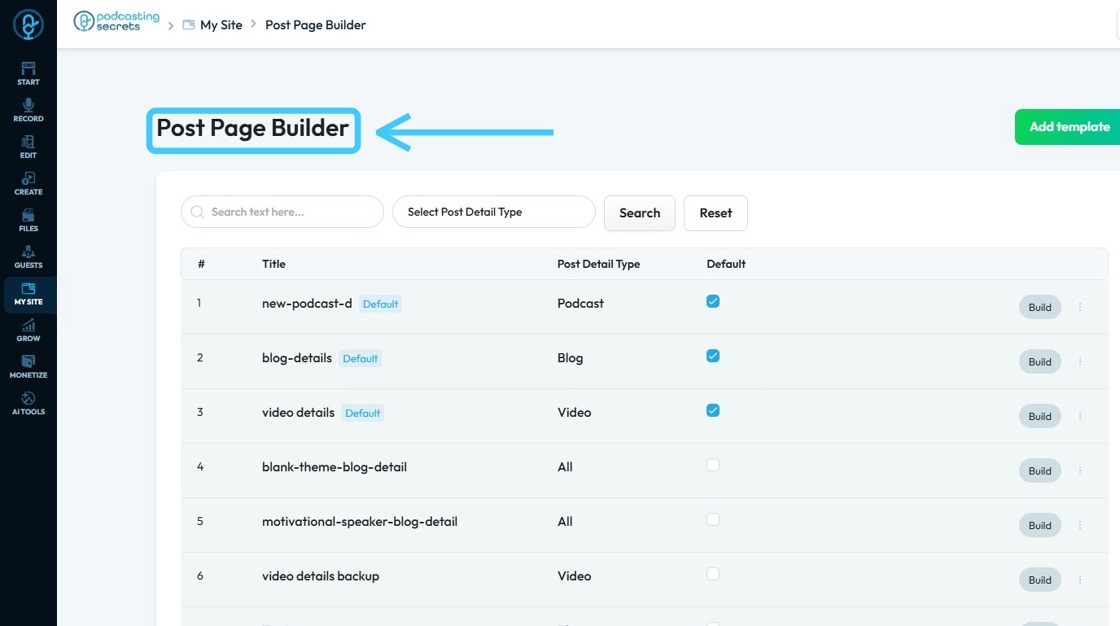The width and height of the screenshot is (1120, 626).
Task: Open more options for video details row
Action: point(1080,416)
